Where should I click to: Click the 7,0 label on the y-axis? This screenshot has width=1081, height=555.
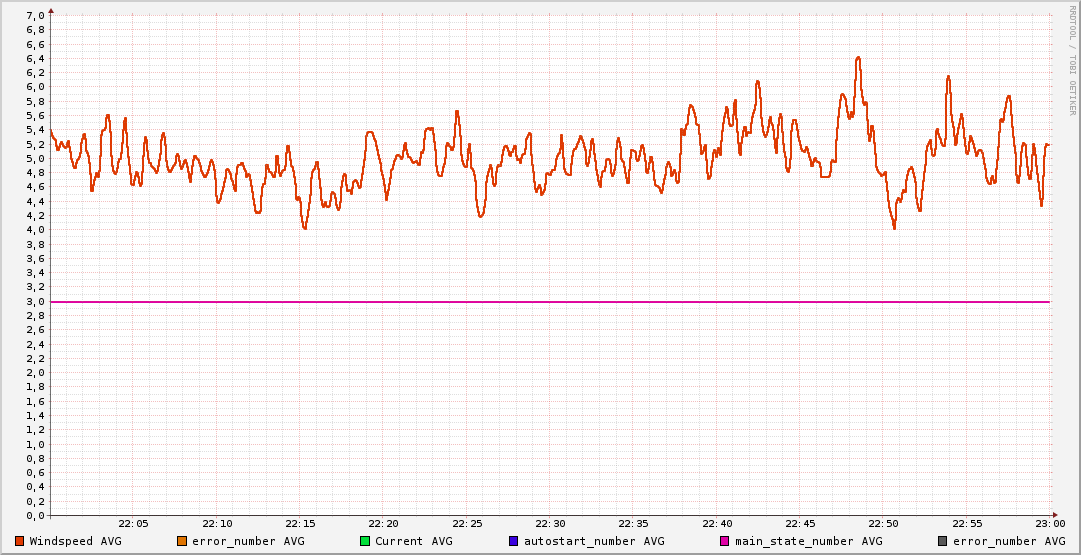click(x=34, y=16)
